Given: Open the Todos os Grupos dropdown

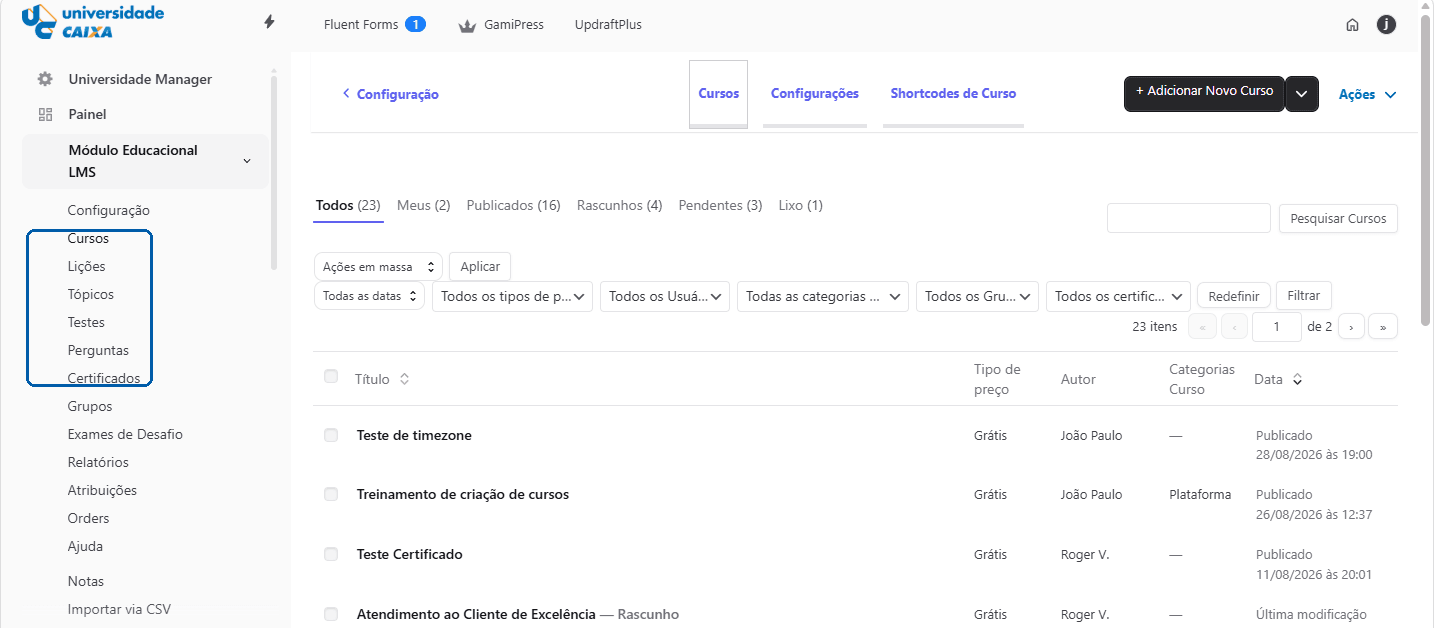Looking at the screenshot, I should [977, 296].
